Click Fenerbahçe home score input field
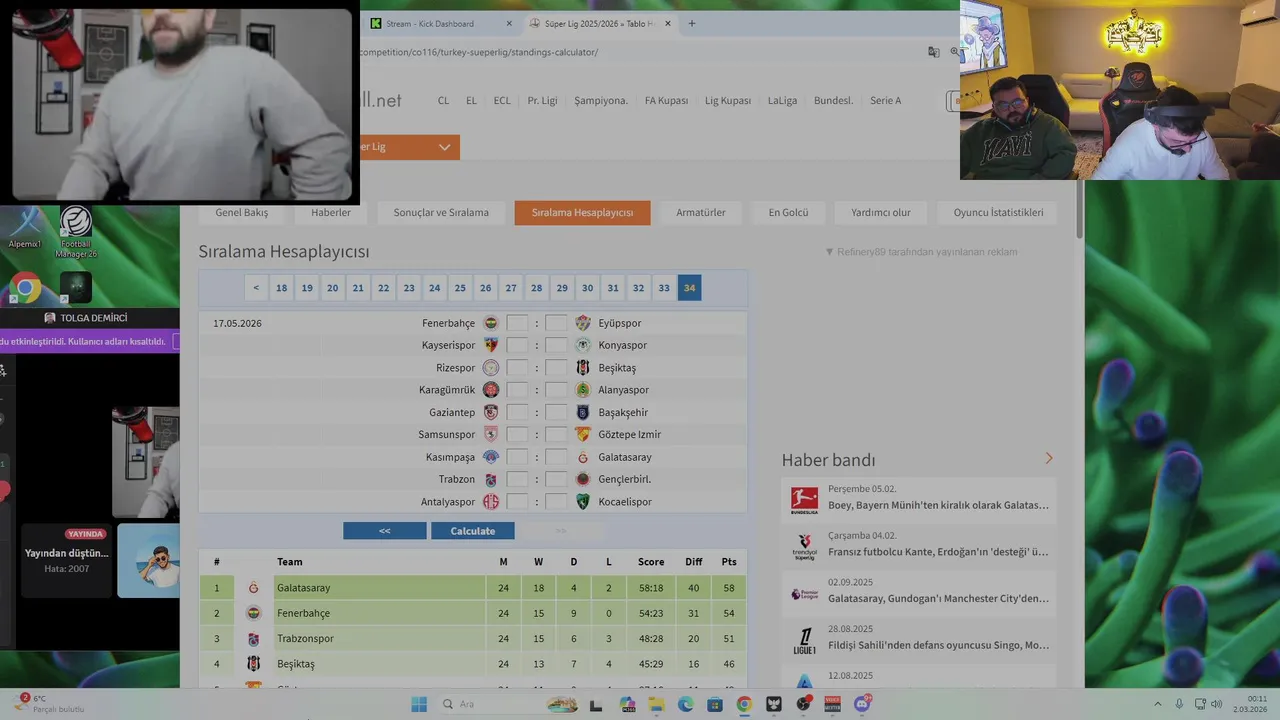This screenshot has width=1280, height=720. 517,323
